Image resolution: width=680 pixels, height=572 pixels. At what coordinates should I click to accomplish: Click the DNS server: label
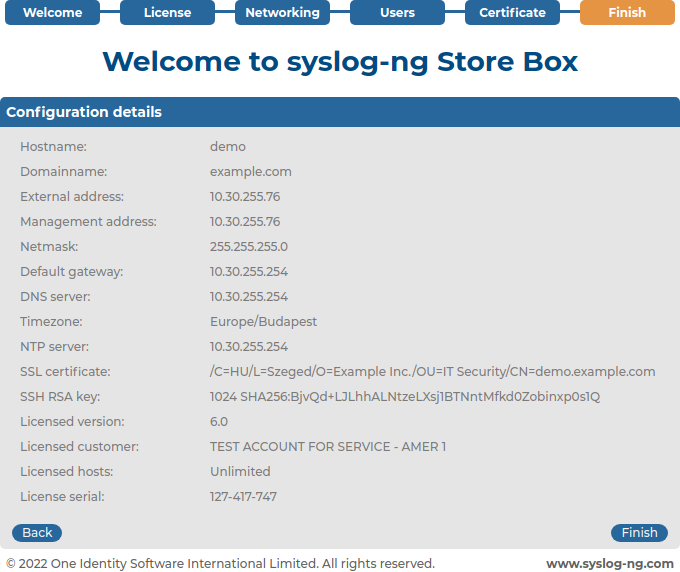click(55, 297)
